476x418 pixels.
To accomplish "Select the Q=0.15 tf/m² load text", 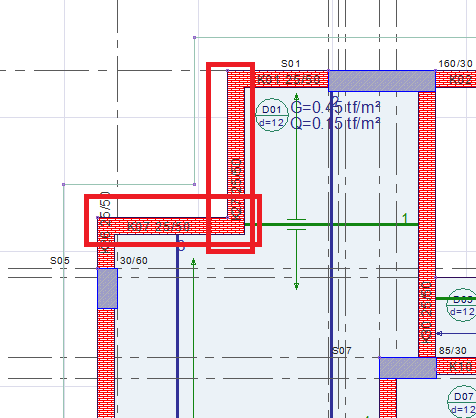I will 335,123.
